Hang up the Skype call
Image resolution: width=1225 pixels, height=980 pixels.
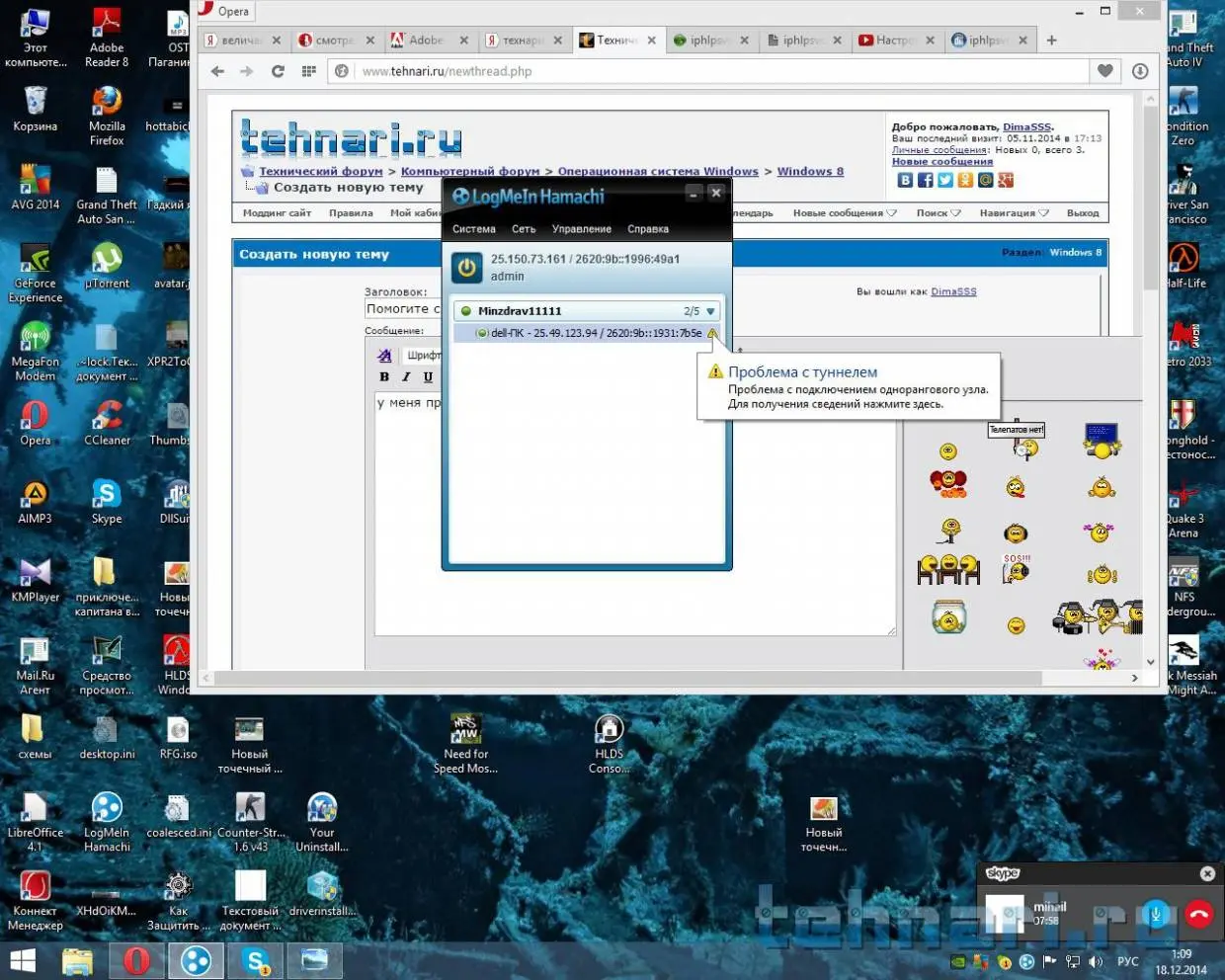(x=1198, y=914)
